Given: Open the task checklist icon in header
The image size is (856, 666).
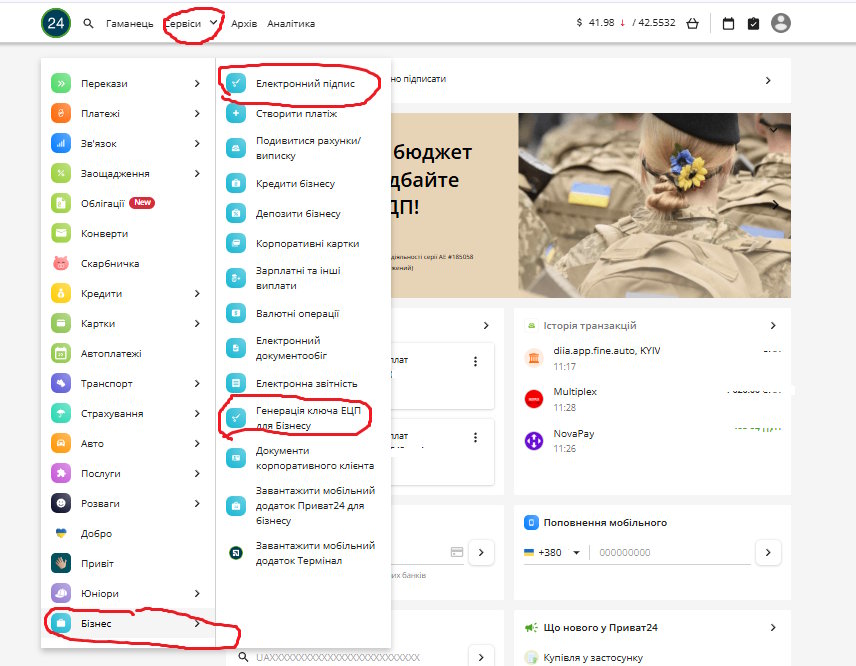Looking at the screenshot, I should tap(753, 24).
